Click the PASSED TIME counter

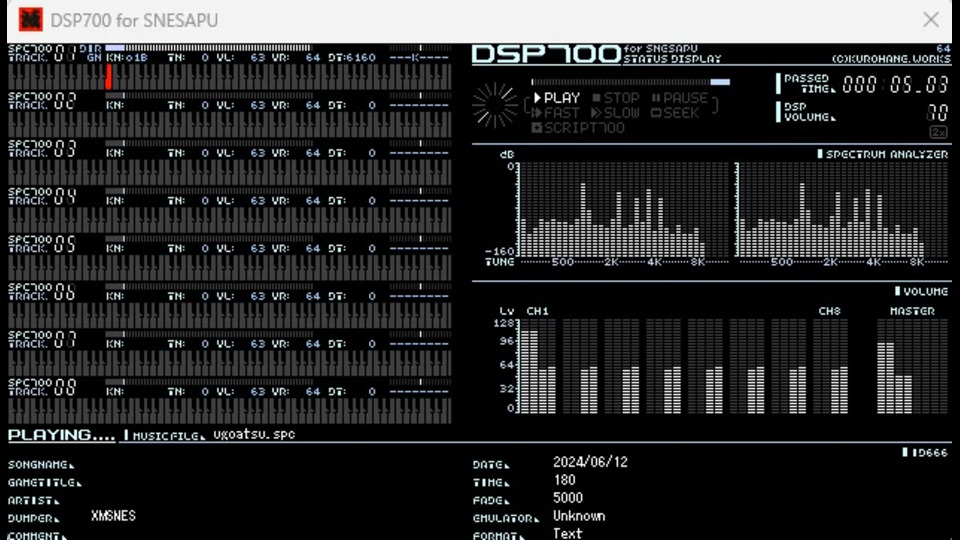pyautogui.click(x=895, y=84)
